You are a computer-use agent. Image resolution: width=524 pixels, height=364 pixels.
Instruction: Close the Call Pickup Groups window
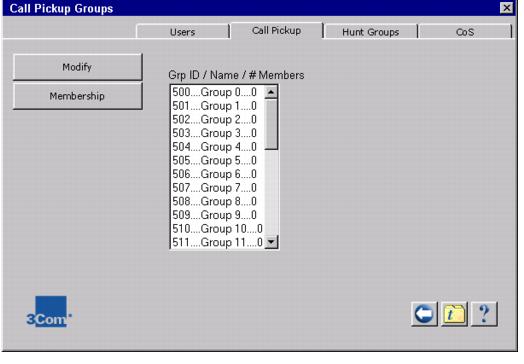[x=507, y=7]
